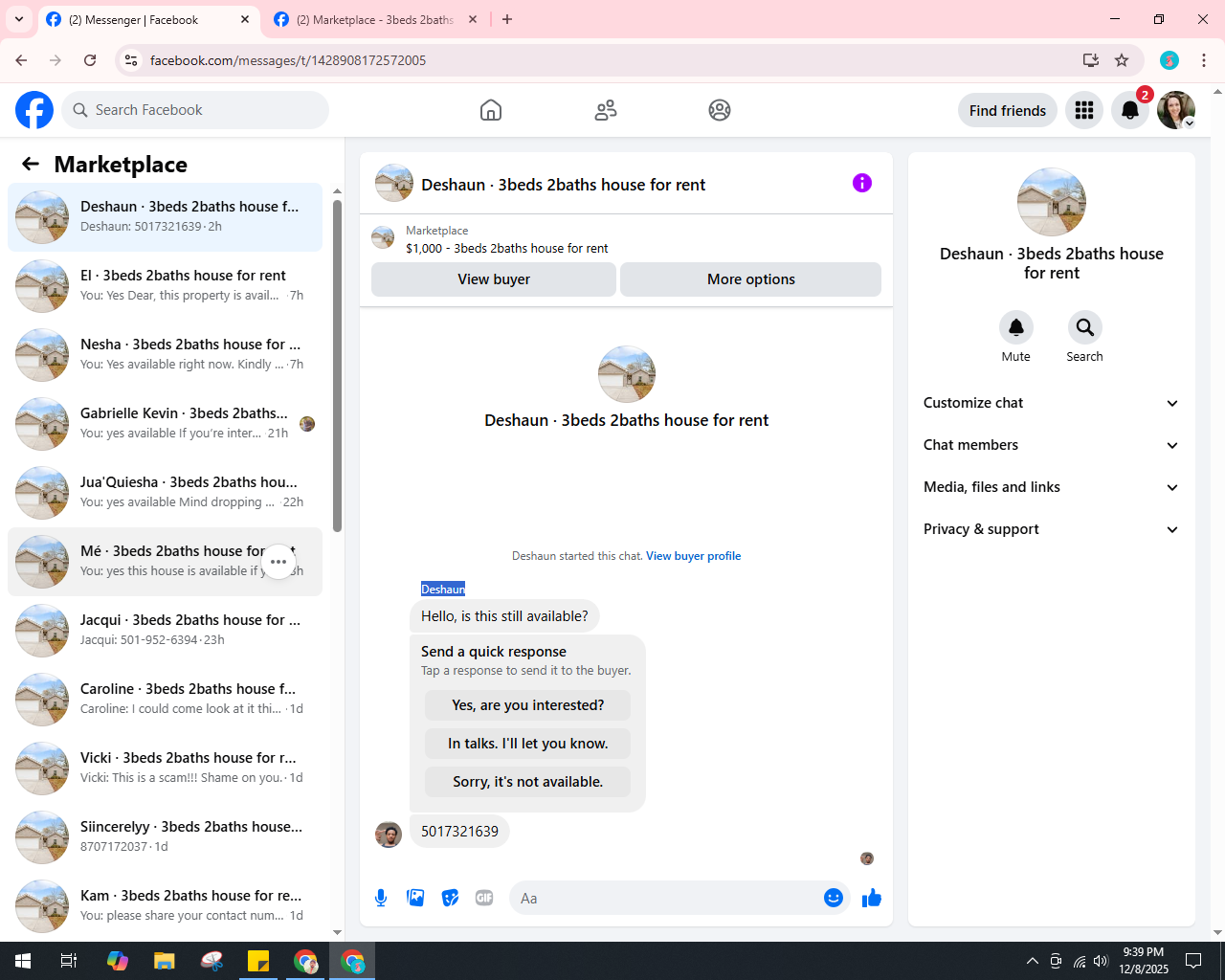Open the Nesha conversation
This screenshot has height=980, width=1225.
point(165,355)
